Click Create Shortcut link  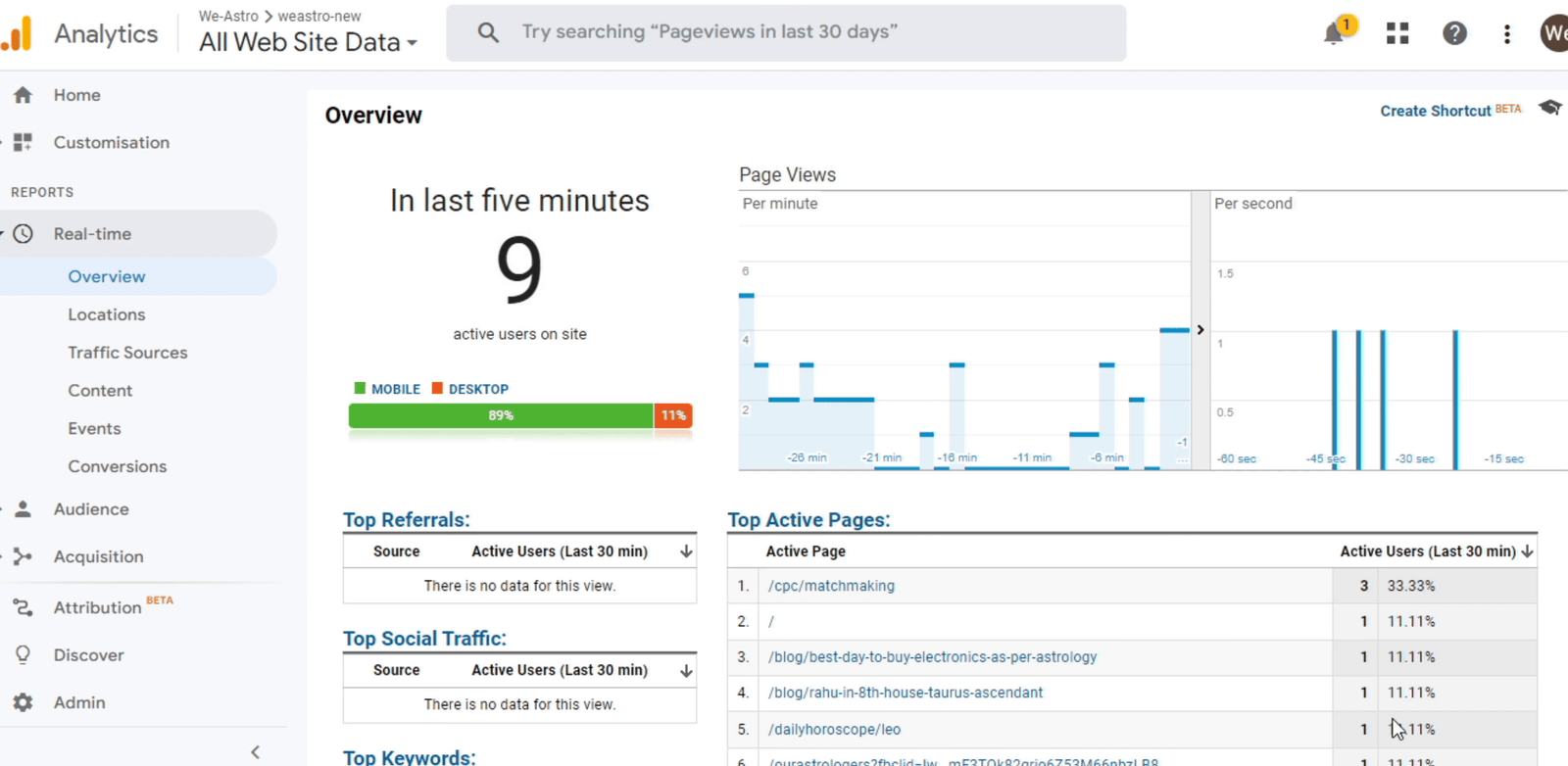(x=1436, y=111)
